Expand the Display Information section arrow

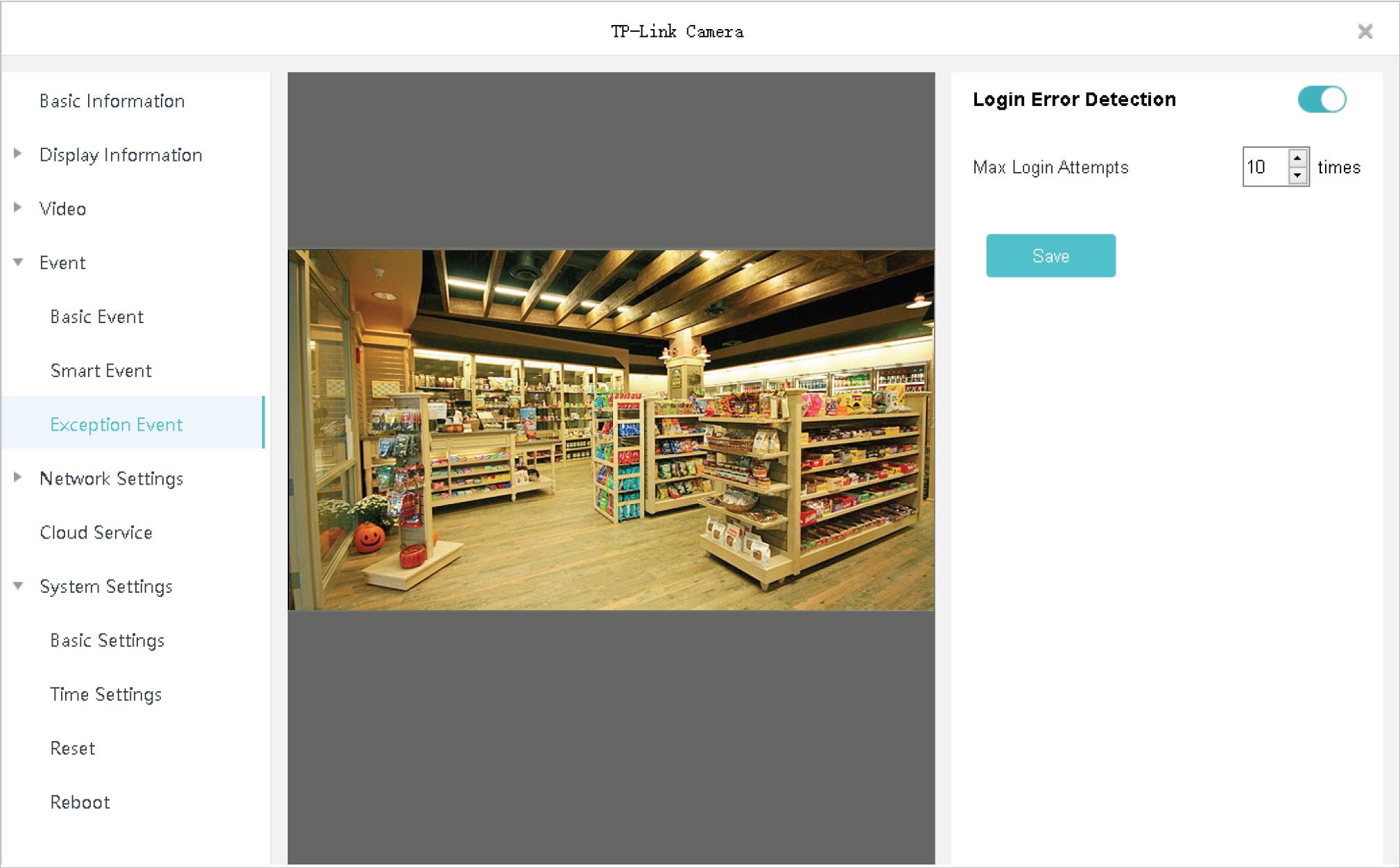point(18,154)
